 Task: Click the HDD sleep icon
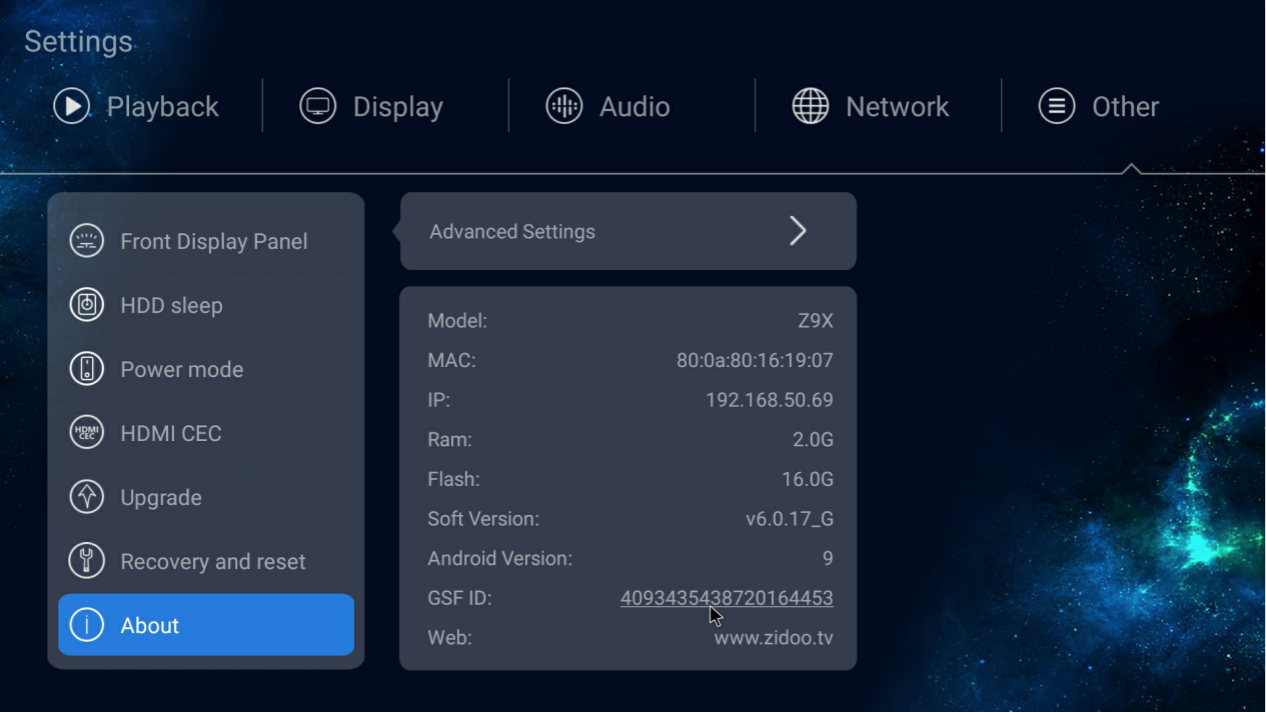tap(87, 305)
